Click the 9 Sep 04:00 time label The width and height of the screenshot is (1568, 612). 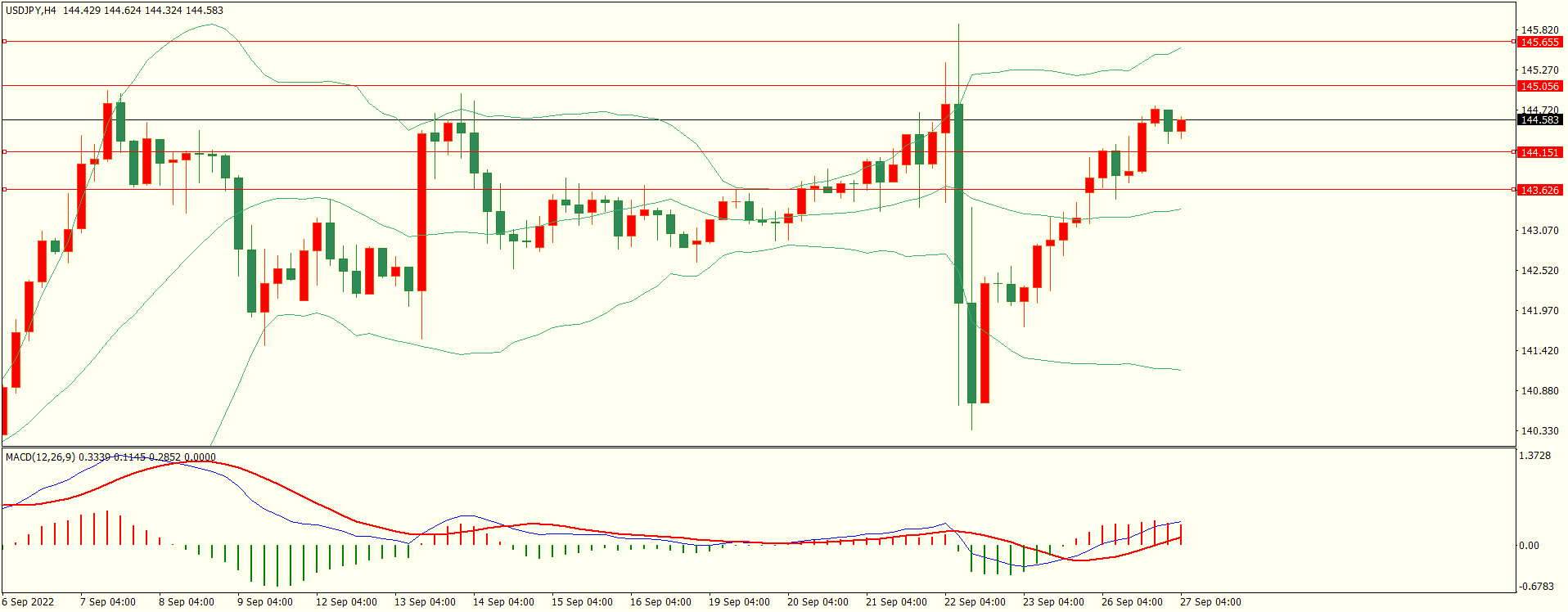[x=265, y=602]
